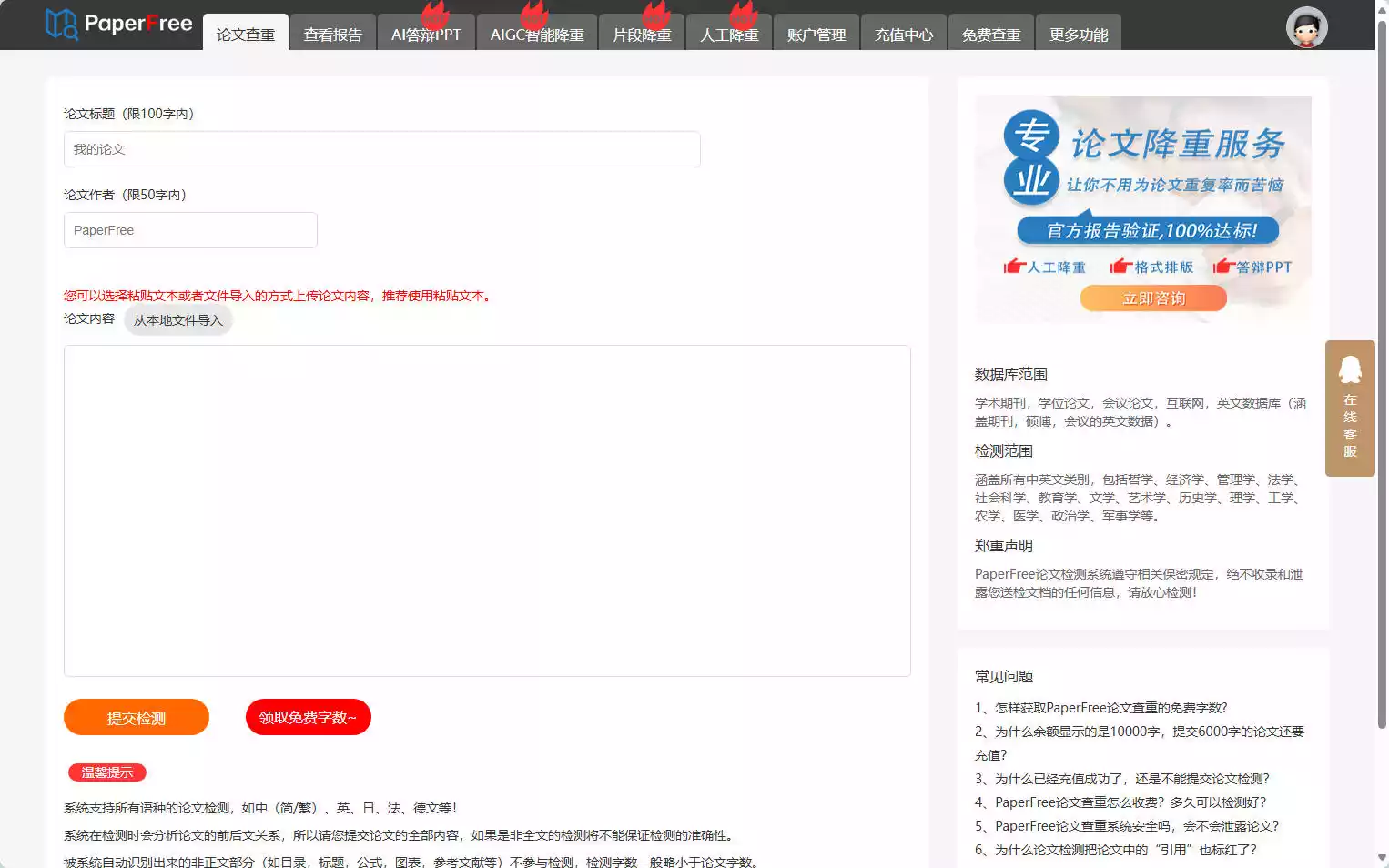Click inside the 论文内容 text area
This screenshot has height=868, width=1389.
point(487,510)
